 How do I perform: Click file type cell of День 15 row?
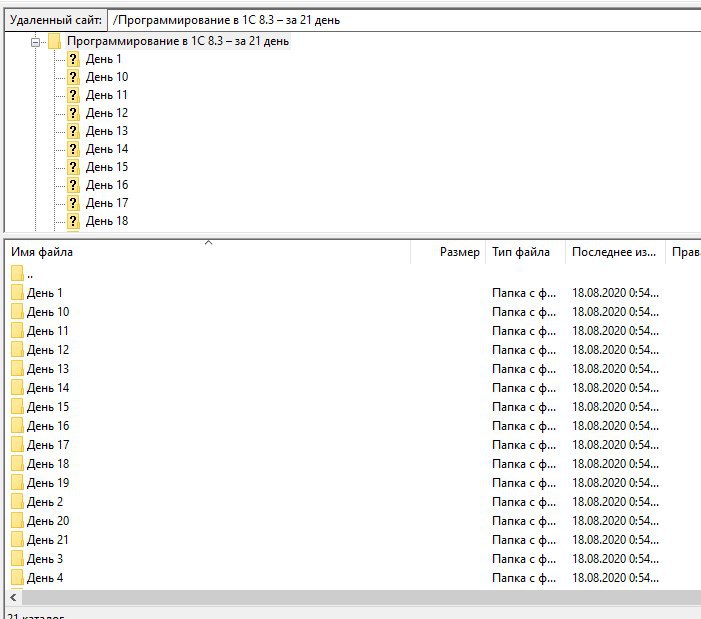coord(524,407)
